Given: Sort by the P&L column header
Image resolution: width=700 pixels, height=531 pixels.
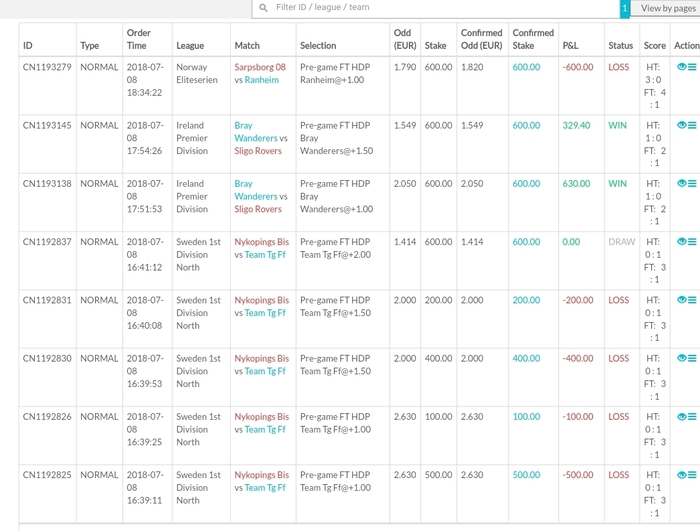Looking at the screenshot, I should tap(570, 46).
